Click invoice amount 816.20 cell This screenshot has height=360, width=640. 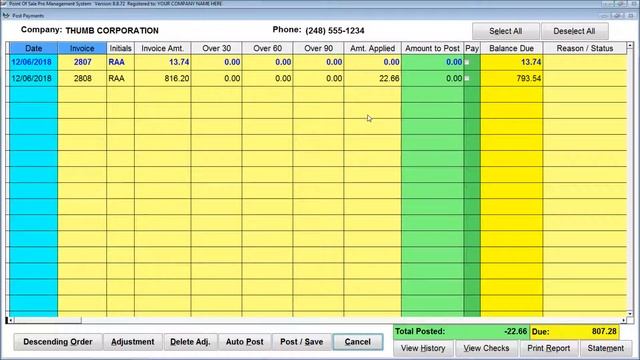tap(162, 78)
